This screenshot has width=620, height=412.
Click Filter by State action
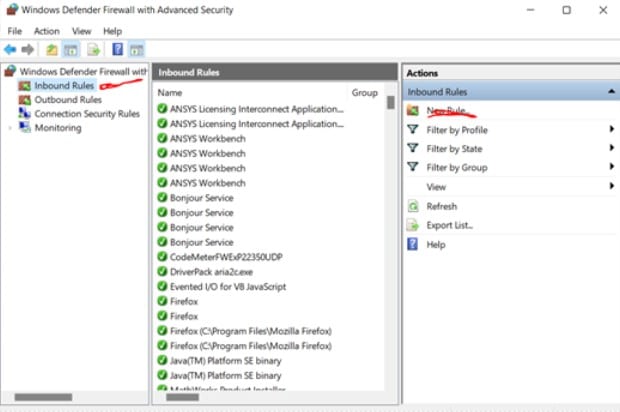pyautogui.click(x=454, y=149)
